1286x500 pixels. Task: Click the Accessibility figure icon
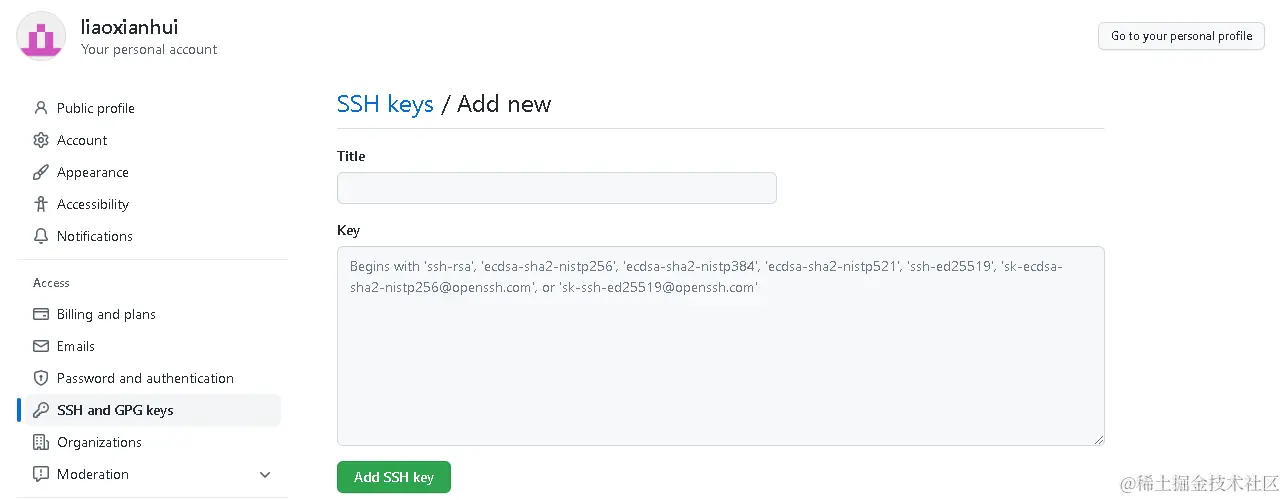(41, 204)
